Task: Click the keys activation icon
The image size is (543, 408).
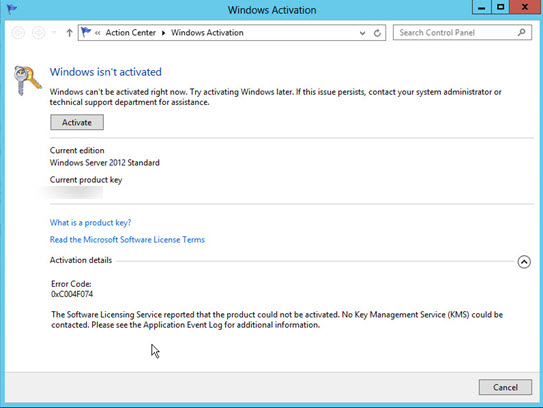Action: pyautogui.click(x=27, y=80)
